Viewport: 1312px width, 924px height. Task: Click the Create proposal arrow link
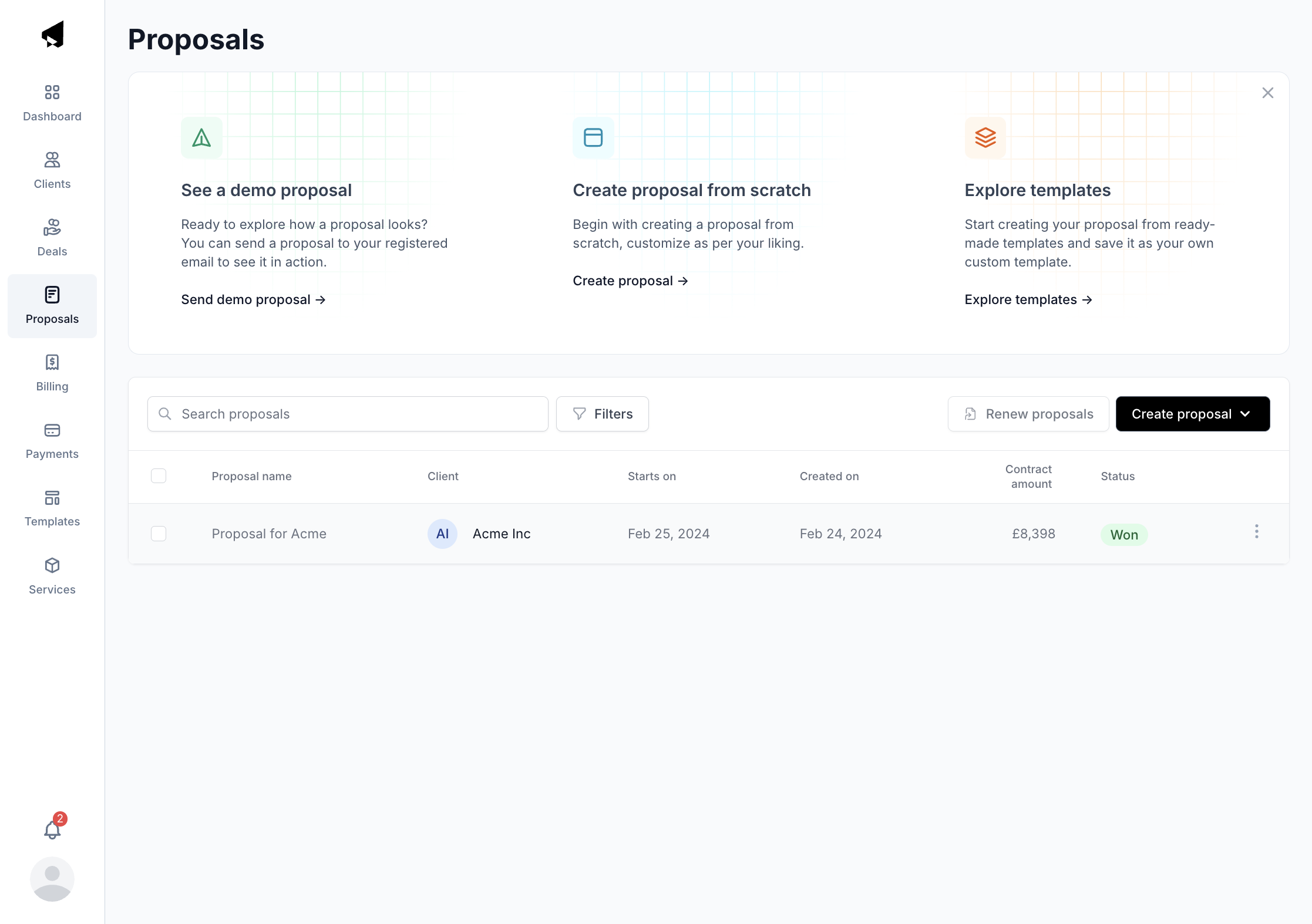pos(630,281)
